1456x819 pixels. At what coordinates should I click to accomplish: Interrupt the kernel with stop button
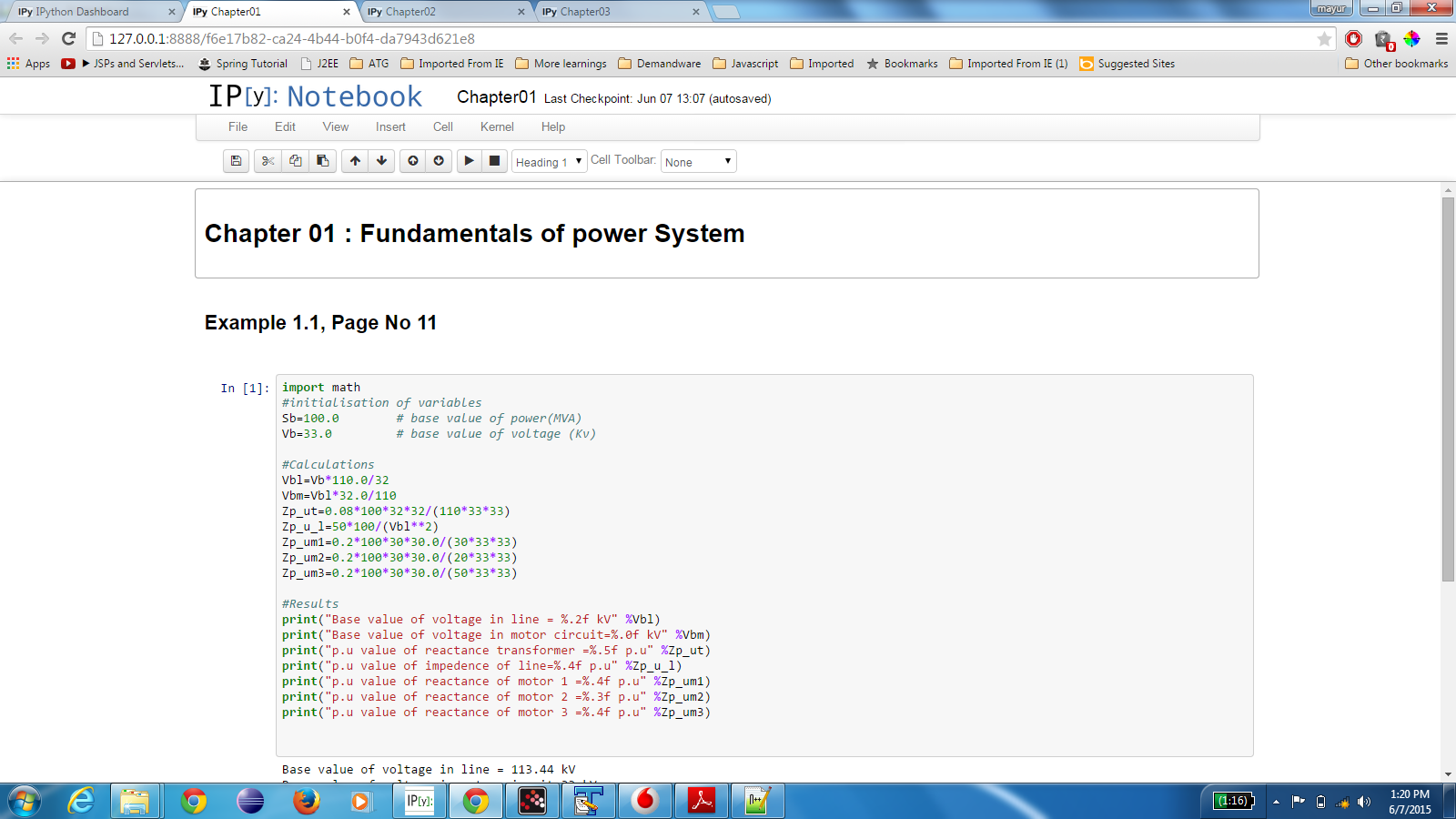click(x=494, y=161)
